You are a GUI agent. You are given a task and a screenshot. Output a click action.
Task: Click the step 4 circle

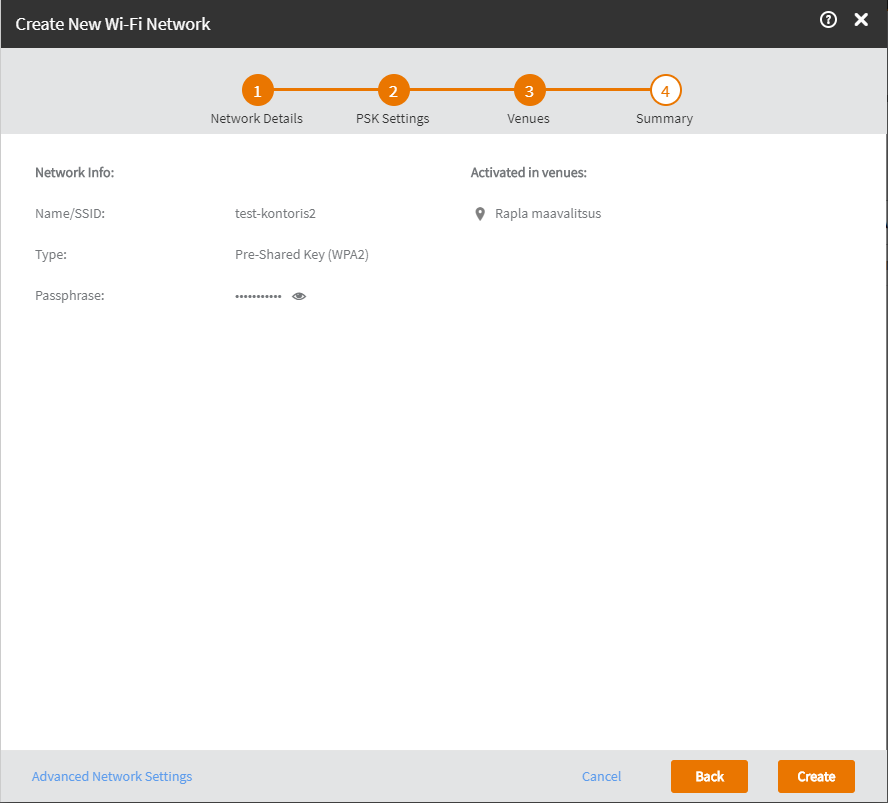665,91
